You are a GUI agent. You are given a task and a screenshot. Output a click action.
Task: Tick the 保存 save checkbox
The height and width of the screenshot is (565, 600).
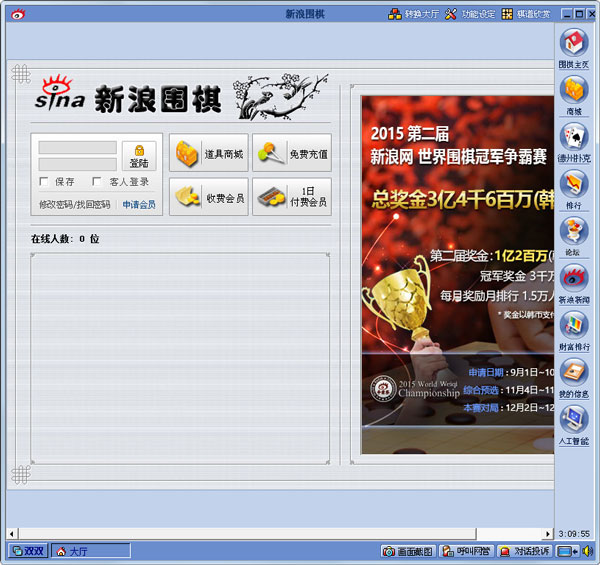coord(44,181)
